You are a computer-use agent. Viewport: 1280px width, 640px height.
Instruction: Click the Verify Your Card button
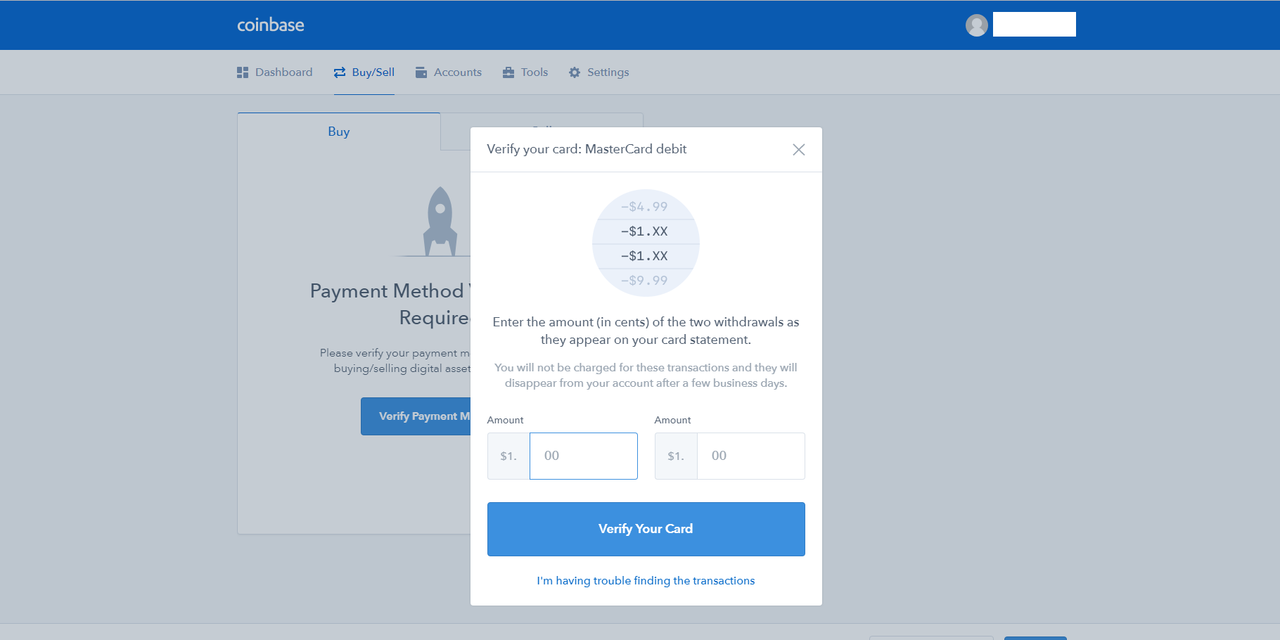[646, 529]
